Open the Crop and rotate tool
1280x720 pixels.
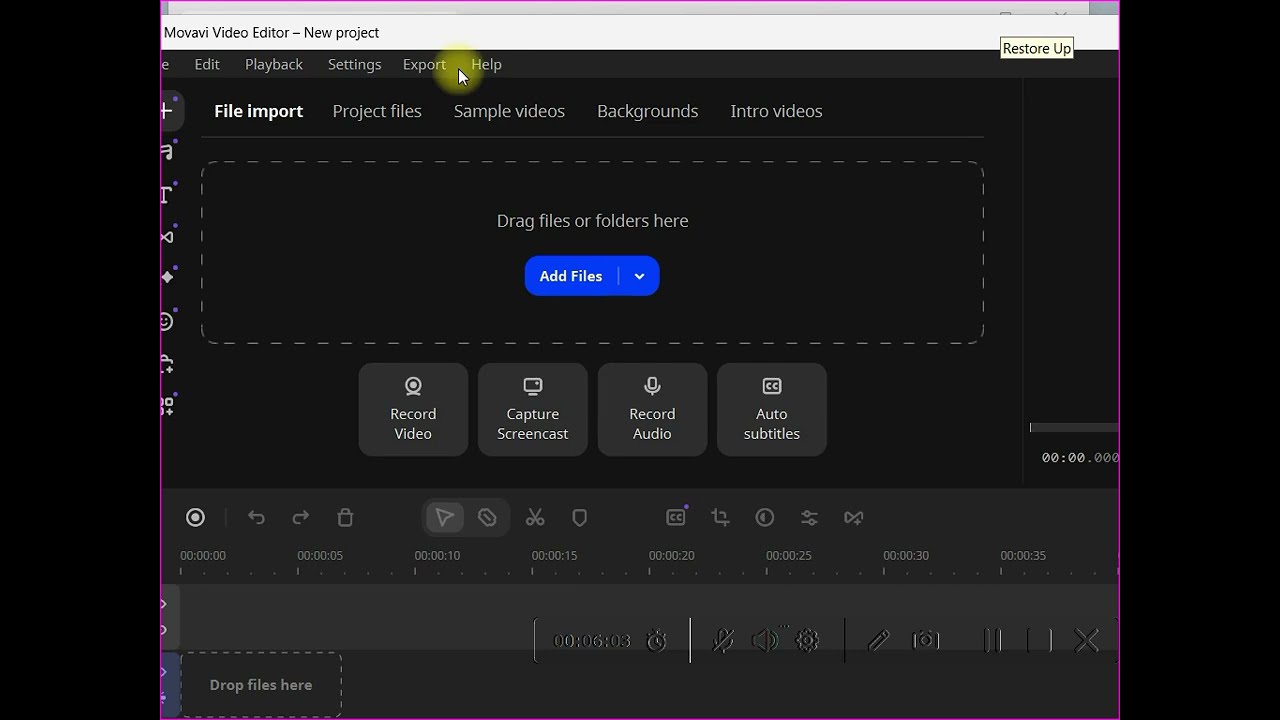tap(720, 517)
